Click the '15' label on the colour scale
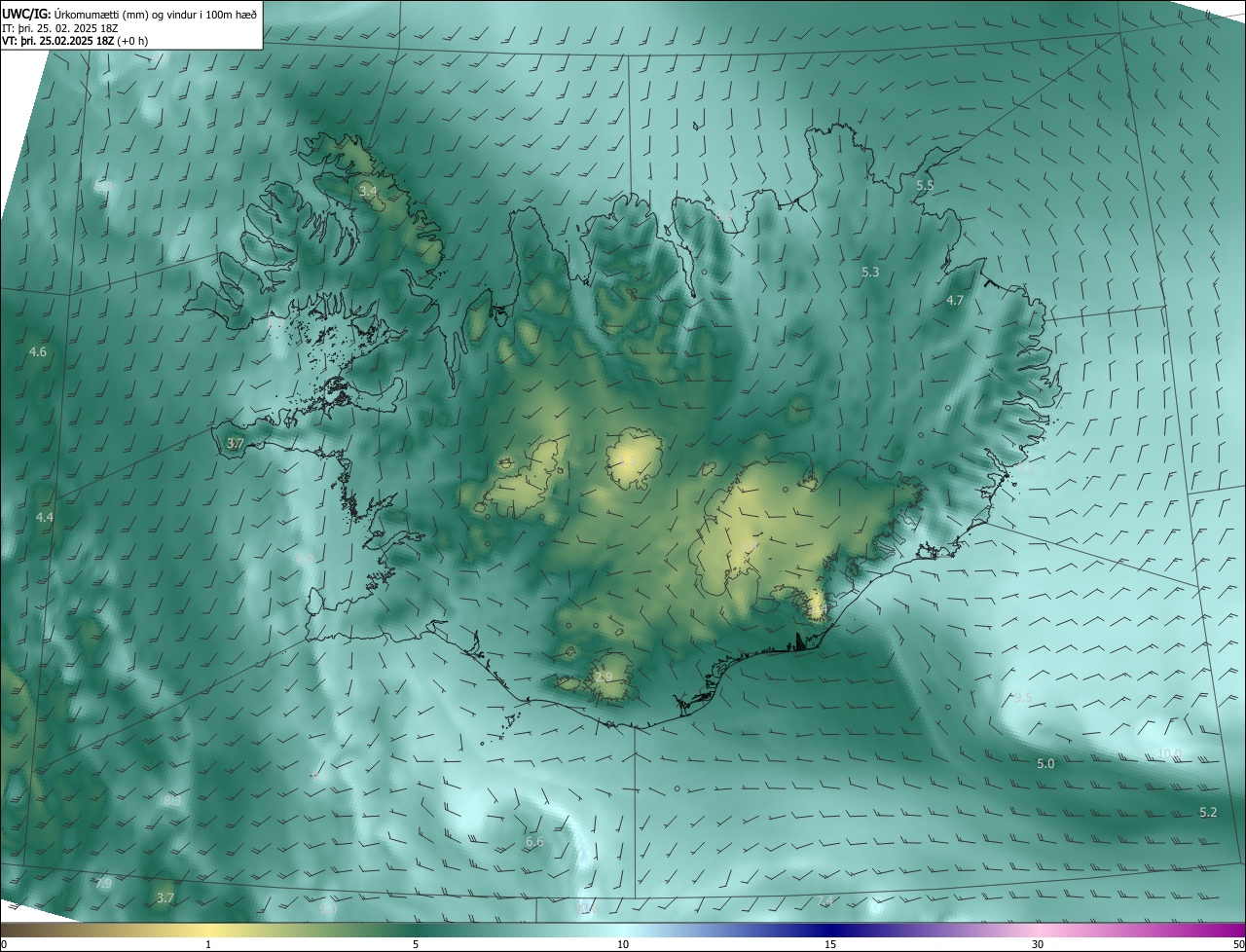Image resolution: width=1246 pixels, height=952 pixels. point(830,945)
